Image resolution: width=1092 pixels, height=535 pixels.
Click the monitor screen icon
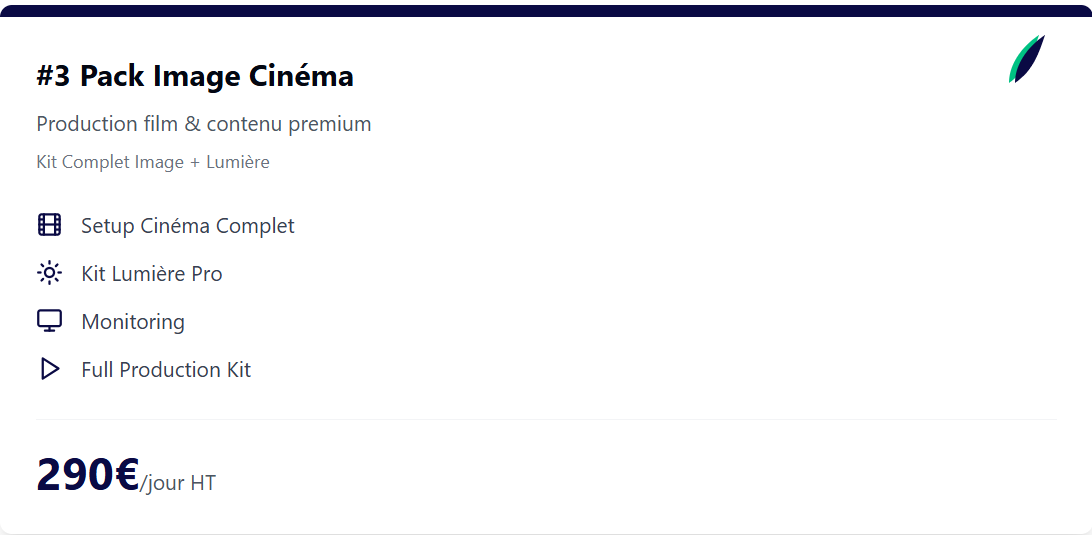tap(49, 320)
